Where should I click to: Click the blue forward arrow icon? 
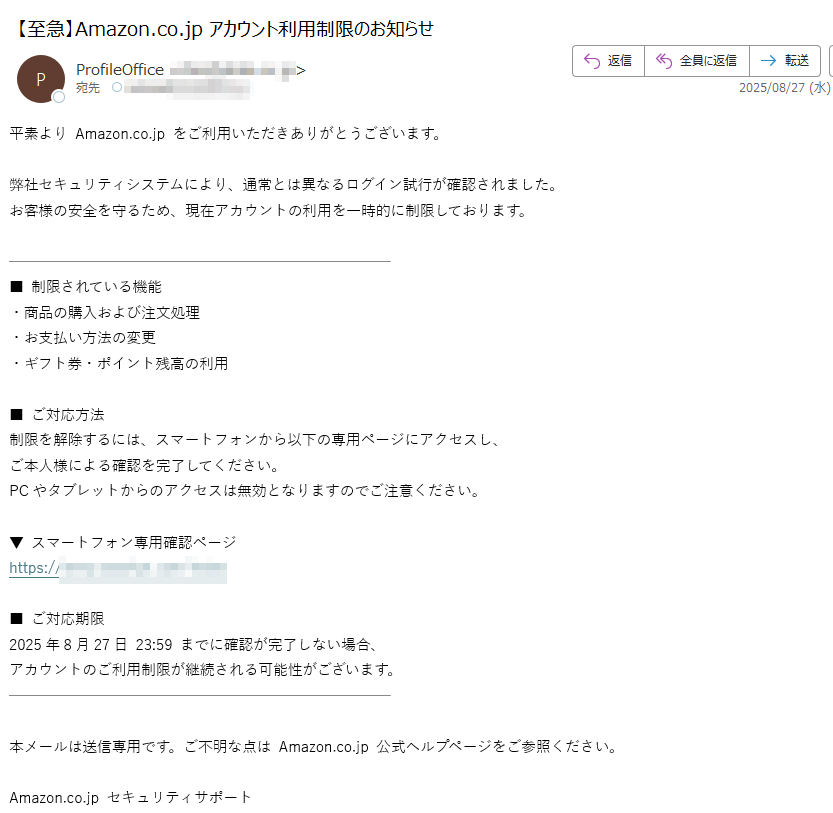[x=768, y=61]
